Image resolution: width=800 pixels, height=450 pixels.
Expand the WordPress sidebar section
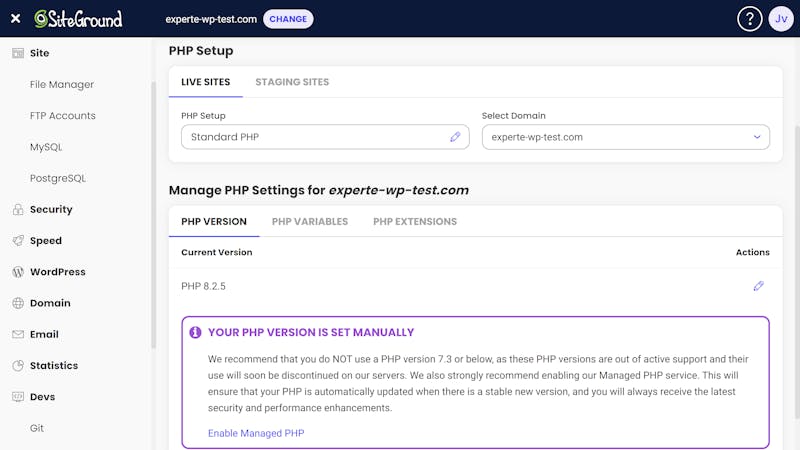coord(58,272)
